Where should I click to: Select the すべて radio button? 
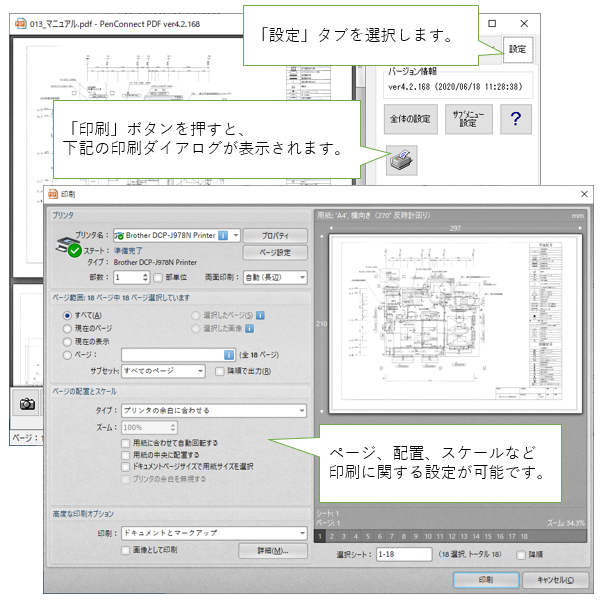click(x=68, y=313)
